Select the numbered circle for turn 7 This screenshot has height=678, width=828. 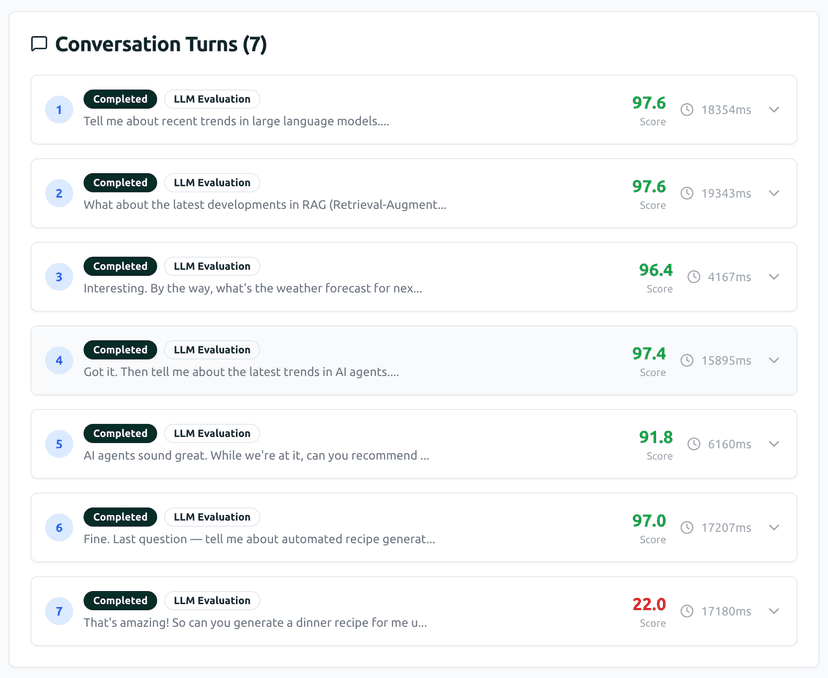[x=58, y=612]
